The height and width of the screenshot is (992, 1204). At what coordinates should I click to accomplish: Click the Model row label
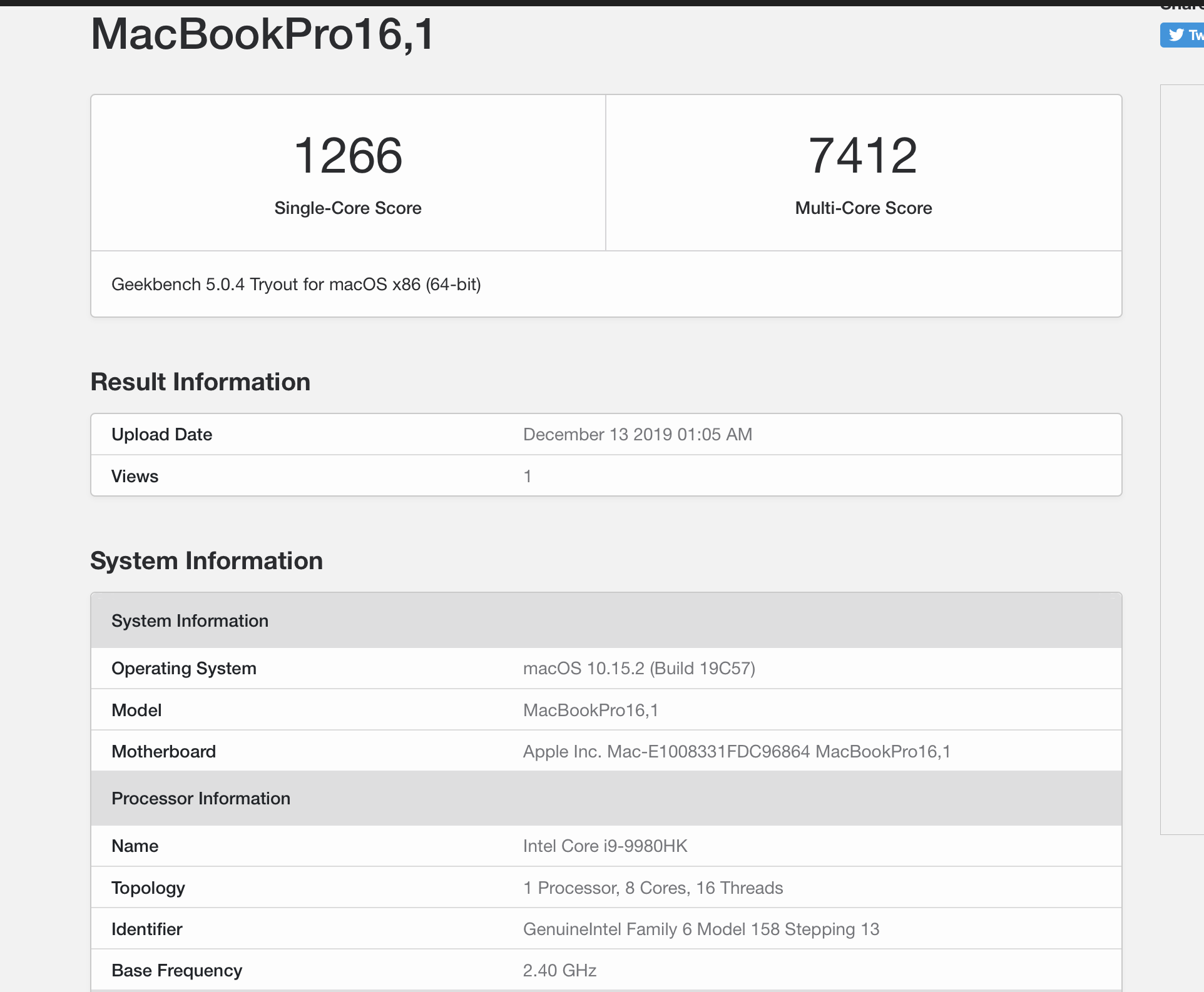[136, 710]
